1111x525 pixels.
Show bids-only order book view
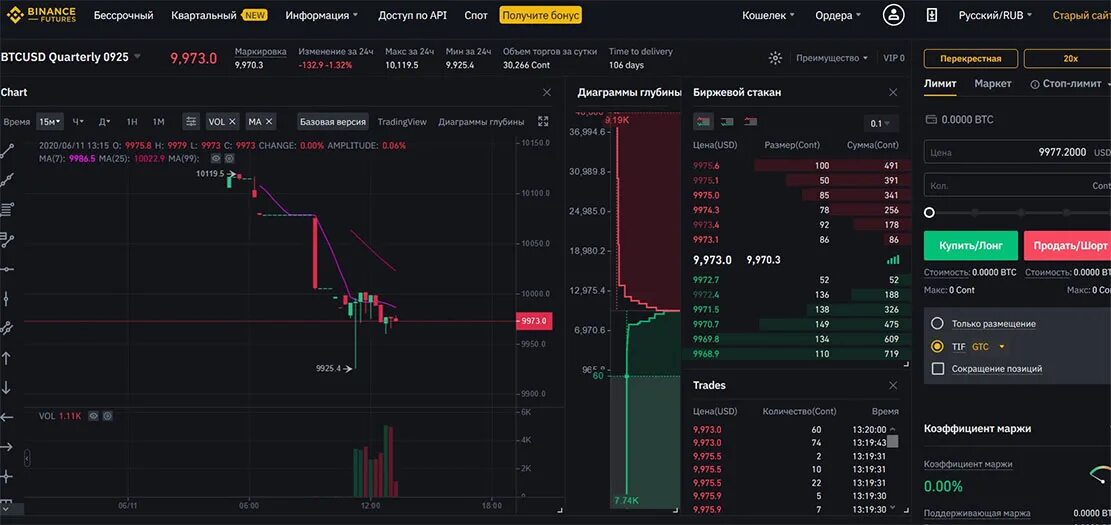[x=727, y=122]
